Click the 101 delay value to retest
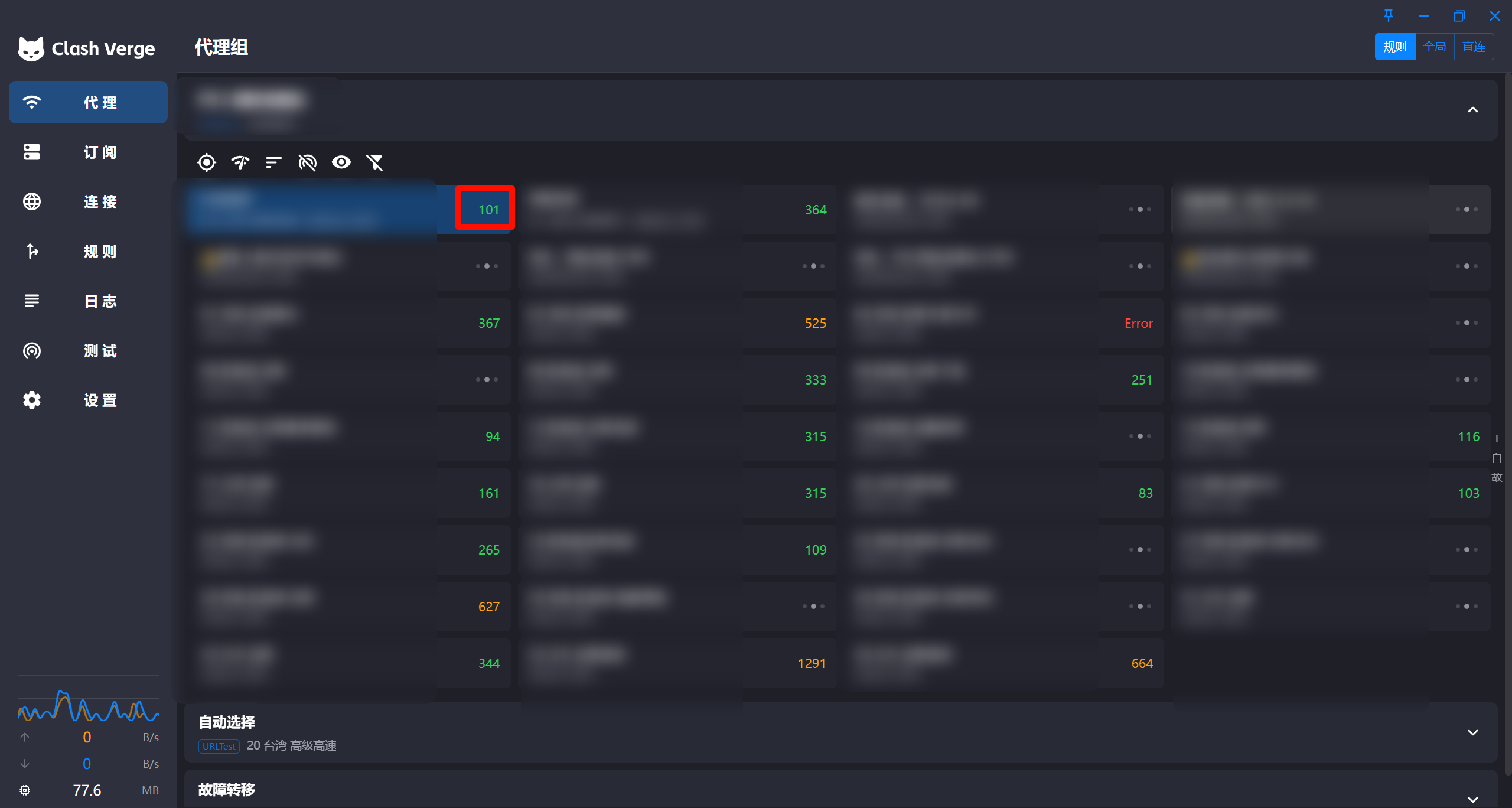Image resolution: width=1512 pixels, height=808 pixels. coord(488,210)
